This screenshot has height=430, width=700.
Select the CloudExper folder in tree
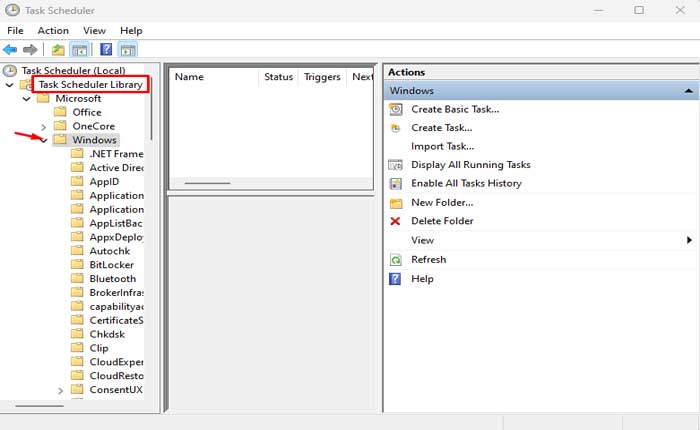[116, 362]
